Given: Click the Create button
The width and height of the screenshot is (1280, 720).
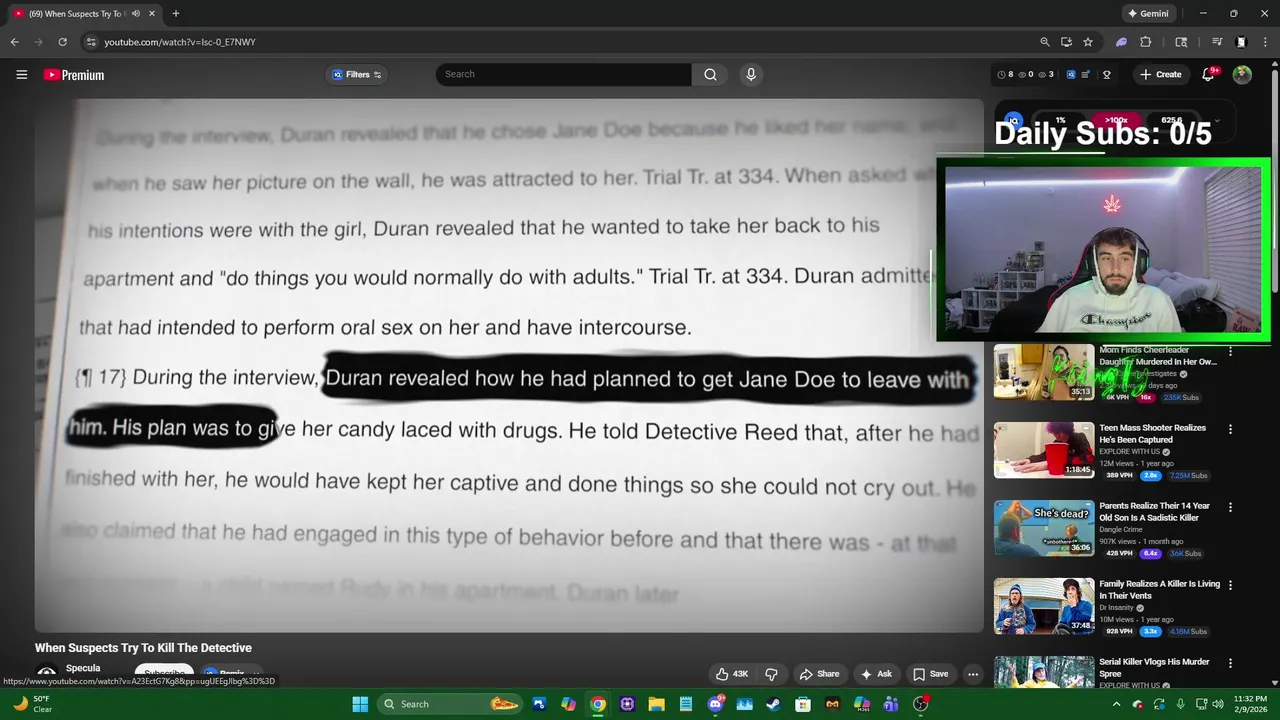Looking at the screenshot, I should [x=1161, y=75].
